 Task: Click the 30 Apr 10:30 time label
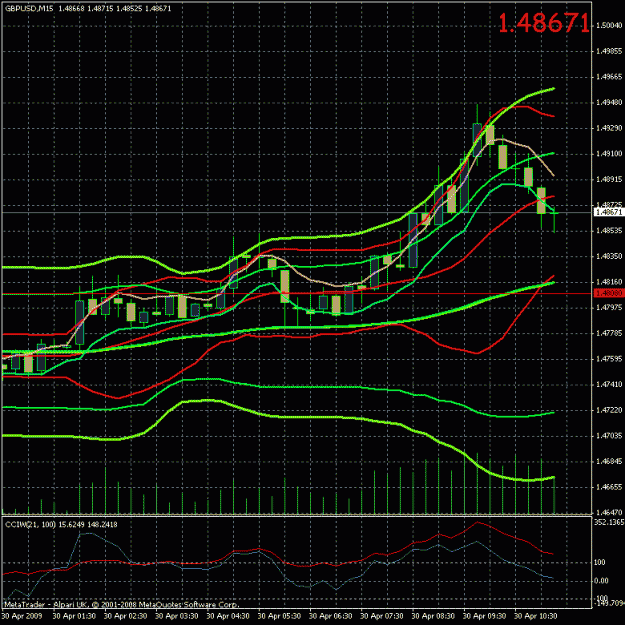[536, 616]
